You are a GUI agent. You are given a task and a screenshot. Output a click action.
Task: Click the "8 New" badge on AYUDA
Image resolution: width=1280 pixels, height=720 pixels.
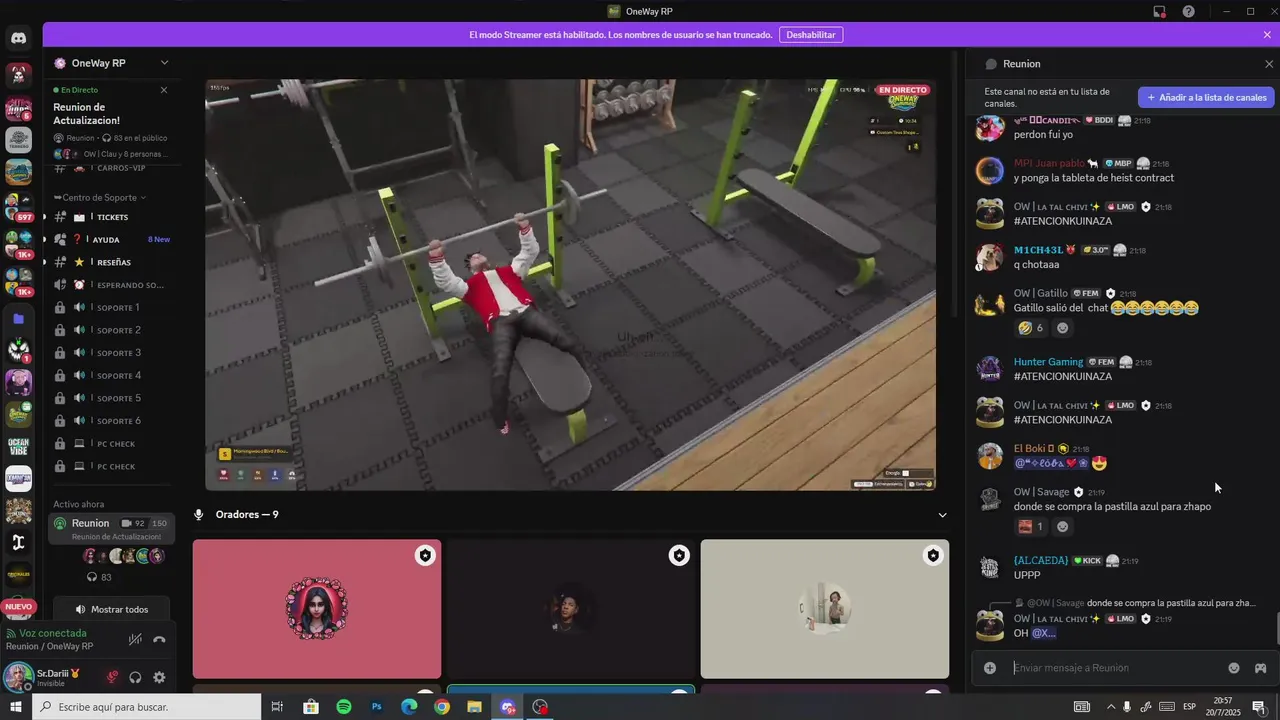pyautogui.click(x=159, y=240)
